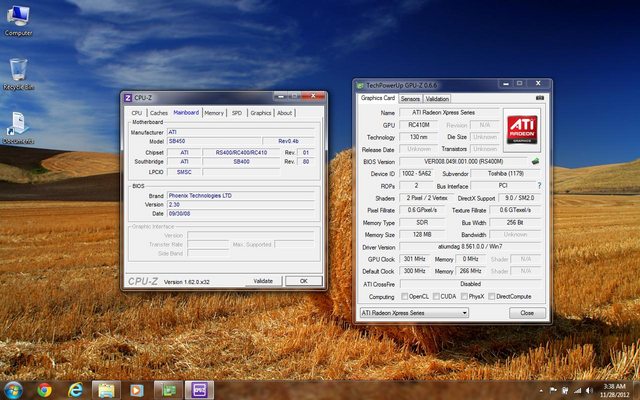Click the power/safely remove tray icon
Viewport: 640px width, 400px height.
coord(565,391)
